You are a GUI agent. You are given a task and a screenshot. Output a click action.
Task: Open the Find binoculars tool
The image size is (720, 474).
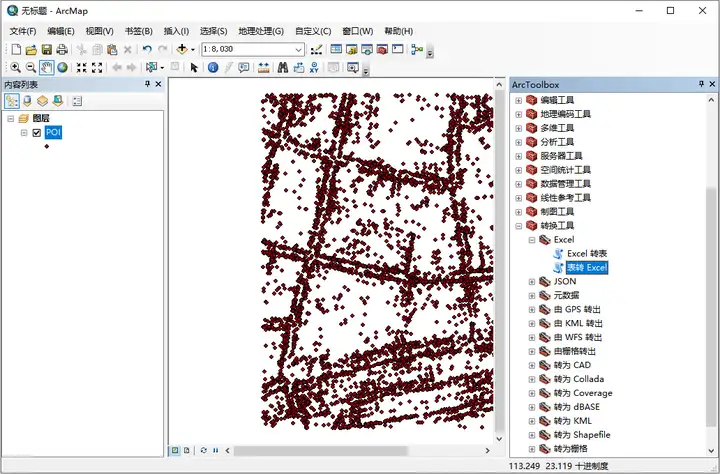tap(283, 67)
